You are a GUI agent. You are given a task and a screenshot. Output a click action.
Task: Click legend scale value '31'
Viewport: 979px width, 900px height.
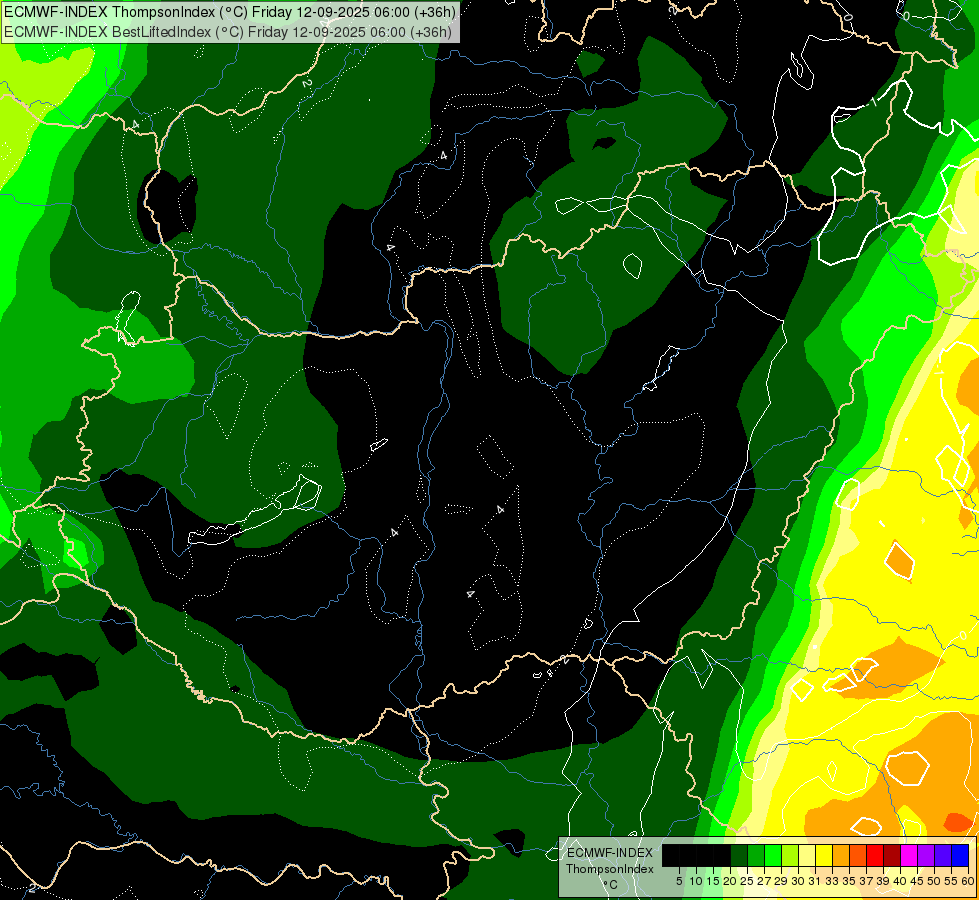[814, 881]
